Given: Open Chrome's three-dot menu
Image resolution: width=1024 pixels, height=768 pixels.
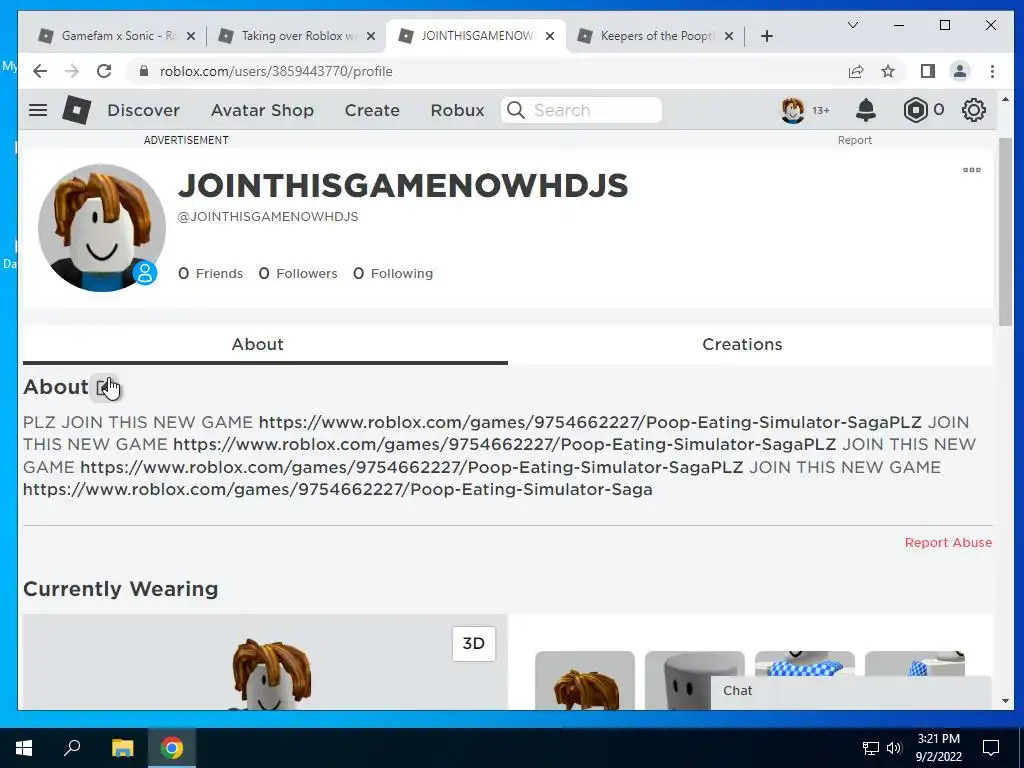Looking at the screenshot, I should coord(992,71).
